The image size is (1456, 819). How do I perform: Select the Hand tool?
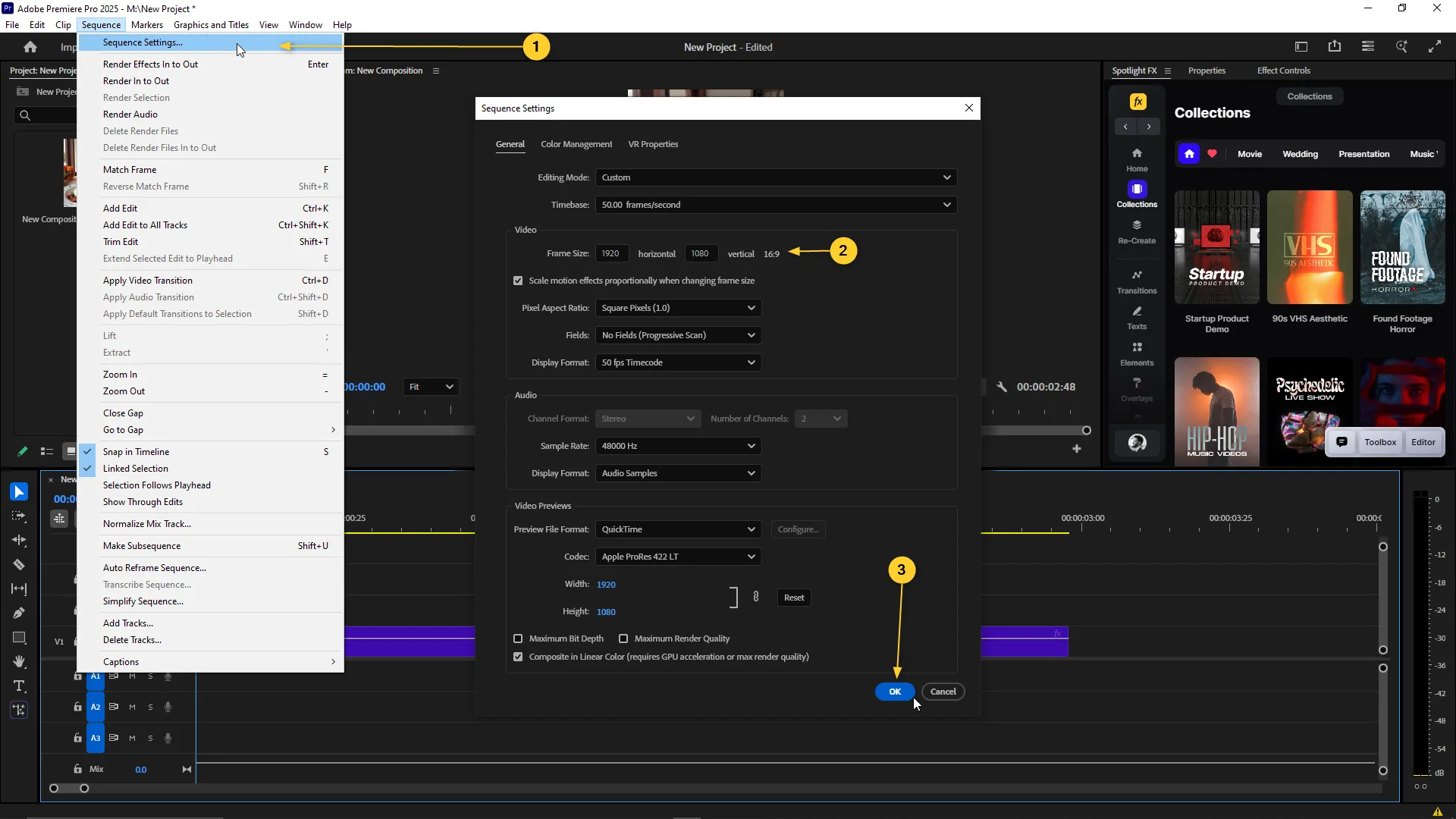click(x=19, y=662)
